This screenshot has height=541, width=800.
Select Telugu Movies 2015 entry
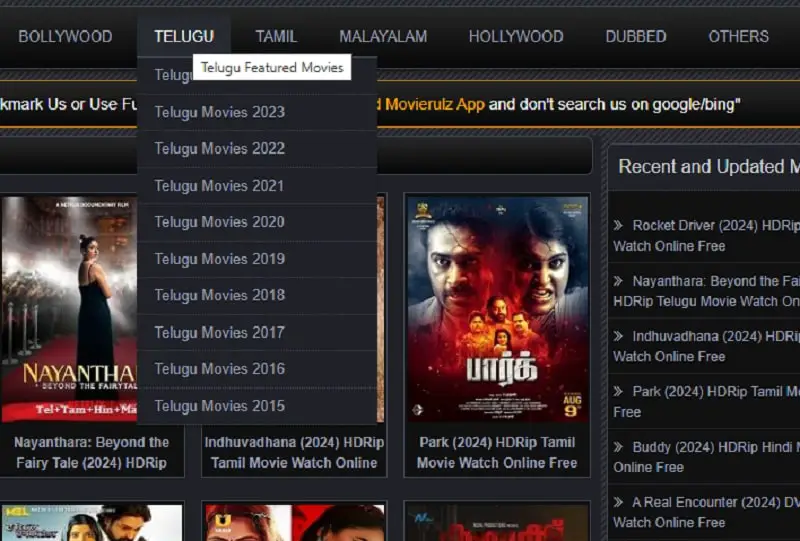[219, 406]
